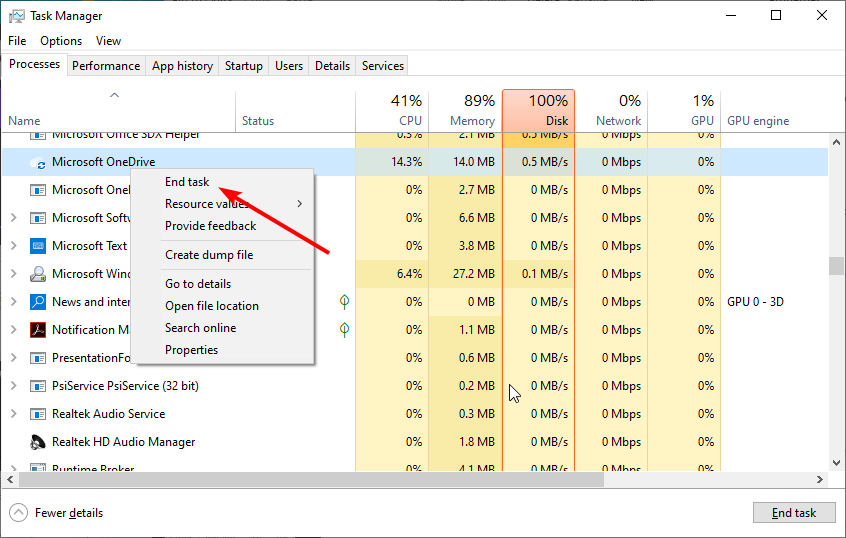Click the Notification Manager Adobe icon
846x538 pixels.
click(x=37, y=330)
